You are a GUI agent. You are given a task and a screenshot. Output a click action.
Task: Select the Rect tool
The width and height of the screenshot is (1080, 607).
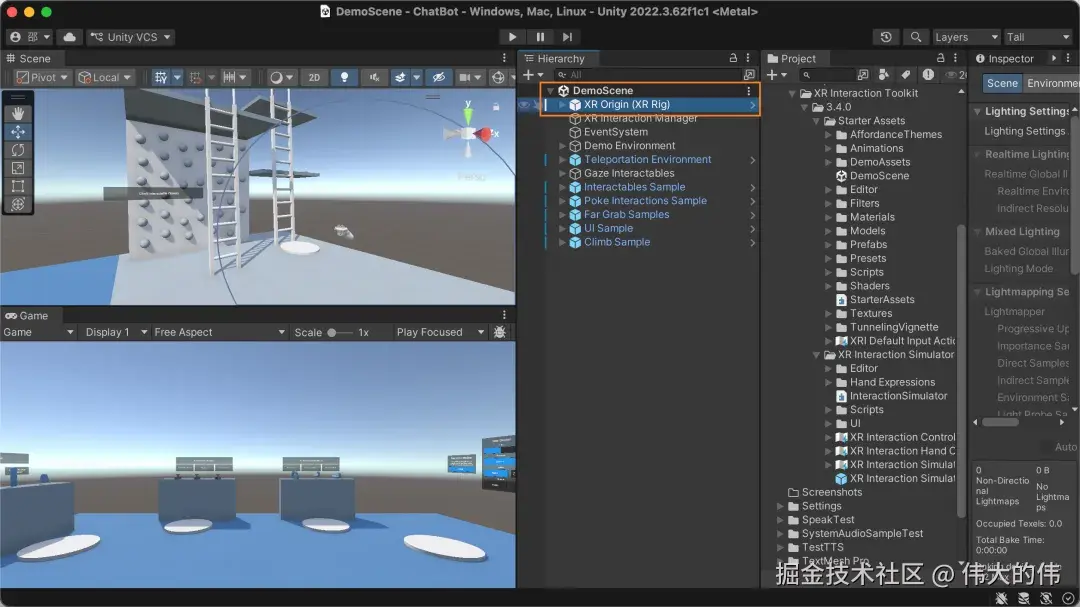click(x=18, y=186)
